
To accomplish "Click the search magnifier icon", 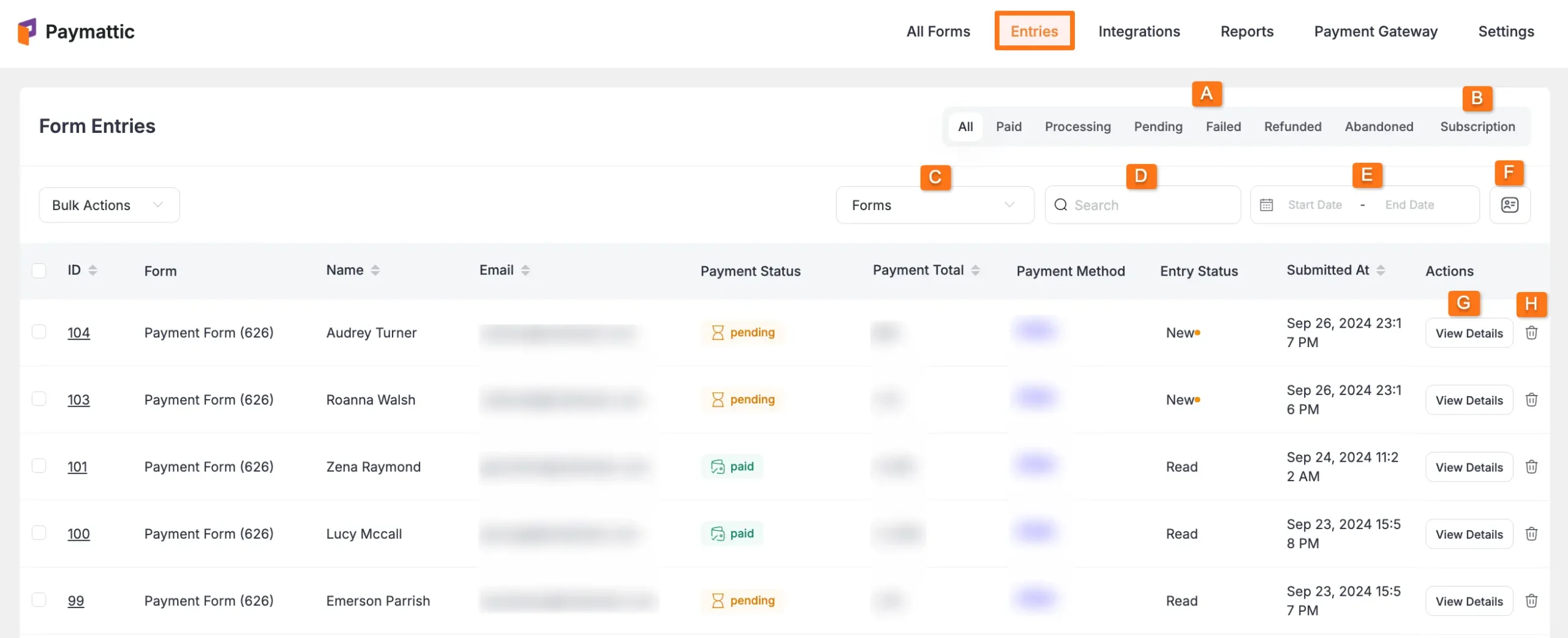I will (x=1061, y=205).
